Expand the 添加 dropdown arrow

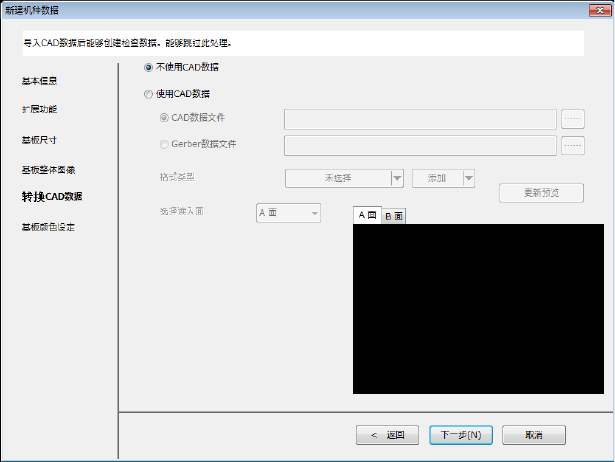click(x=469, y=178)
